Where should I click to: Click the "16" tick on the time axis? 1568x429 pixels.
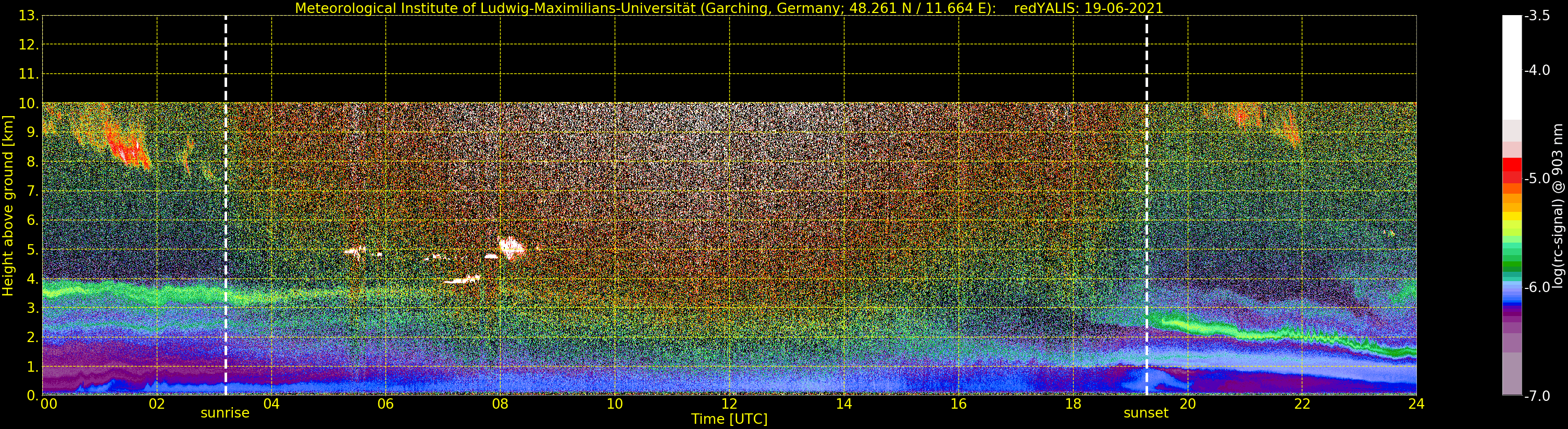pyautogui.click(x=959, y=404)
